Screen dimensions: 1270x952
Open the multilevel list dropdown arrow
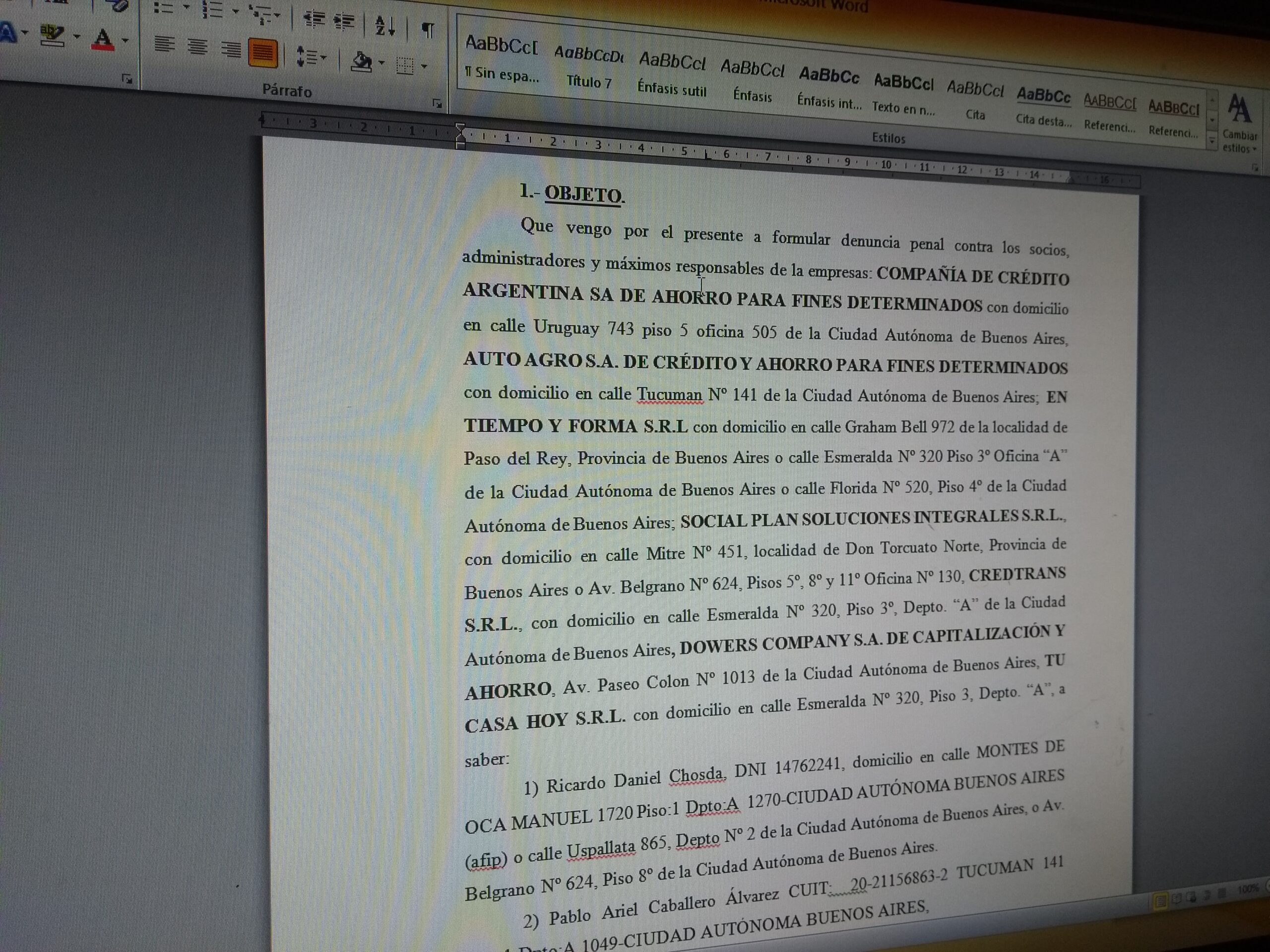(277, 15)
